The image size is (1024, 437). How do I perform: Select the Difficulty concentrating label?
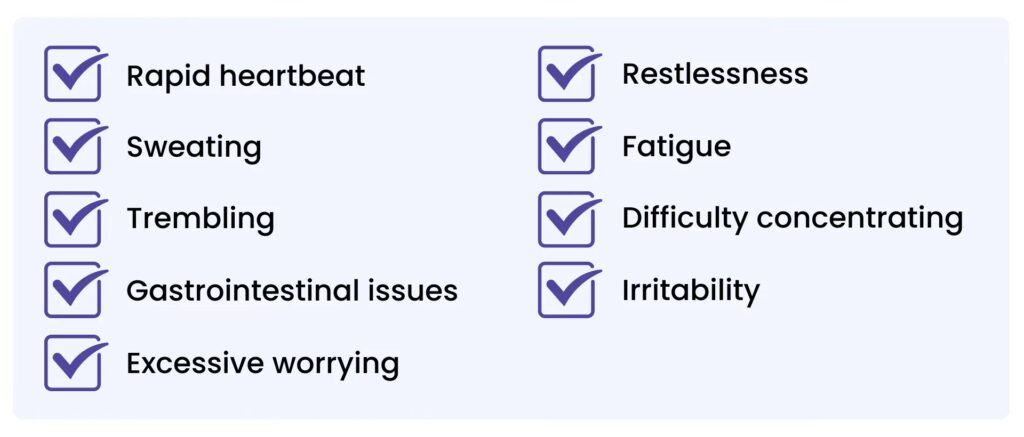click(x=792, y=219)
